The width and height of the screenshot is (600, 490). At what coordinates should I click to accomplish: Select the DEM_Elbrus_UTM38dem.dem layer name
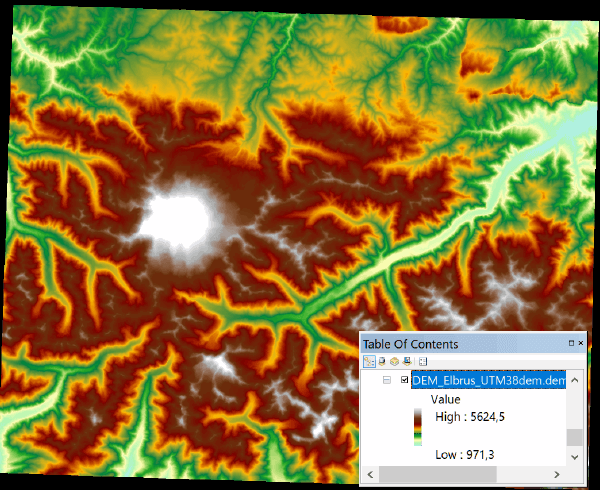[x=489, y=381]
